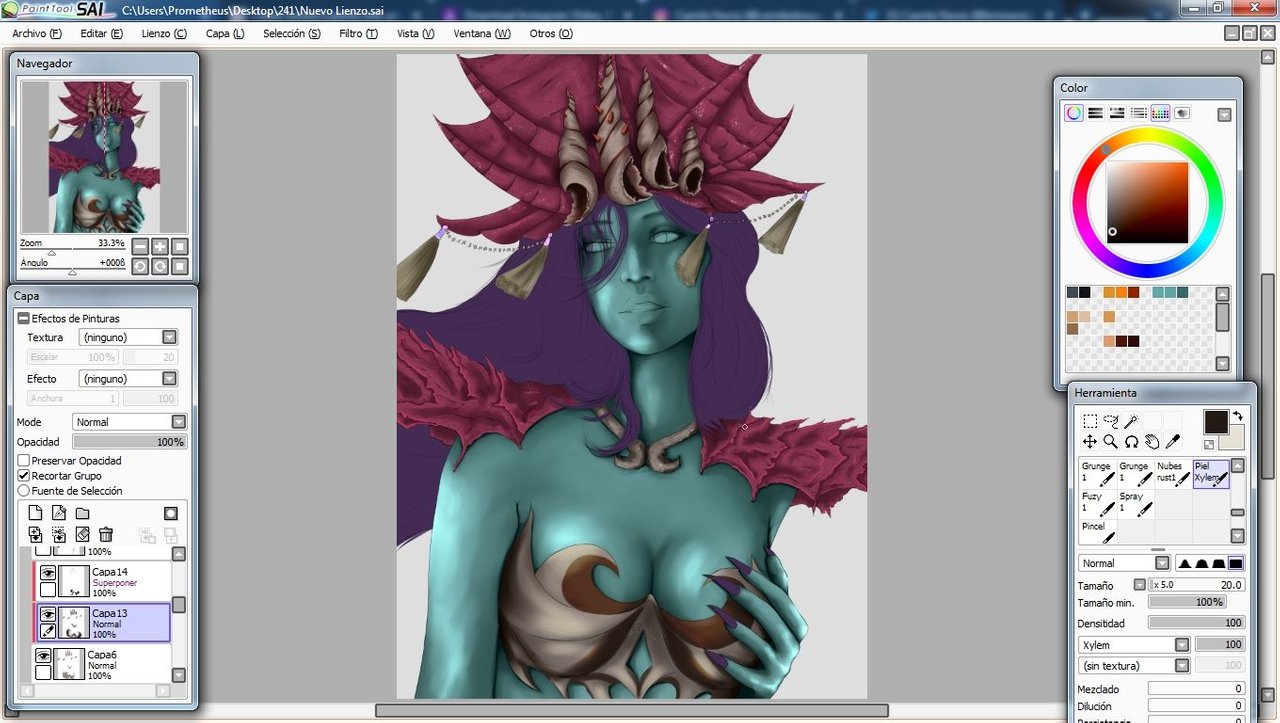Swap foreground and background colors
Screen dimensions: 1280x723
coord(1237,416)
